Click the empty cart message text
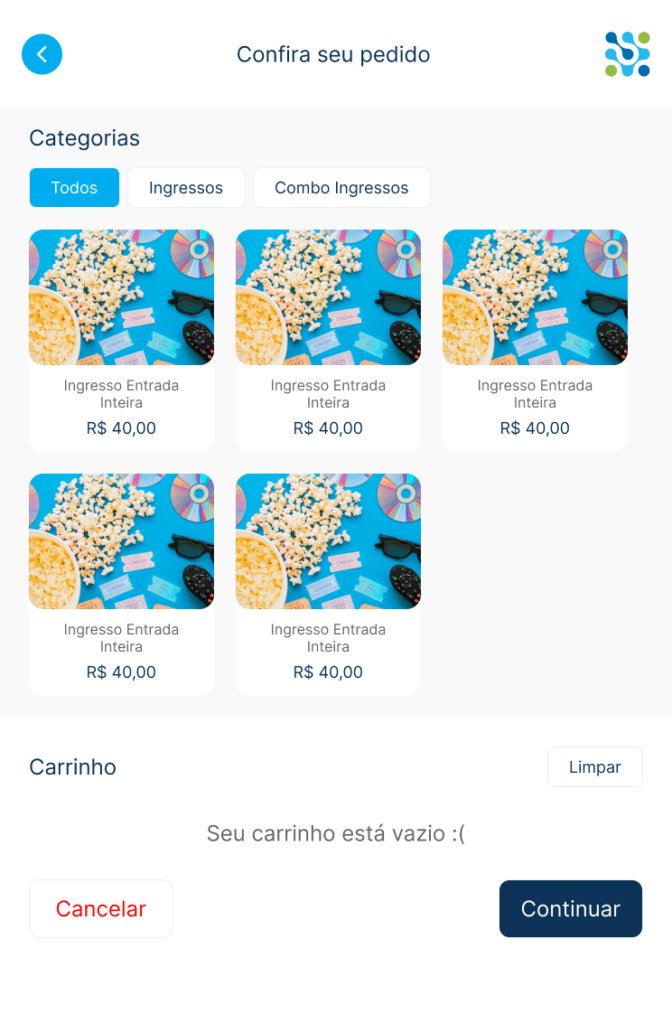The width and height of the screenshot is (672, 1024). coord(336,833)
